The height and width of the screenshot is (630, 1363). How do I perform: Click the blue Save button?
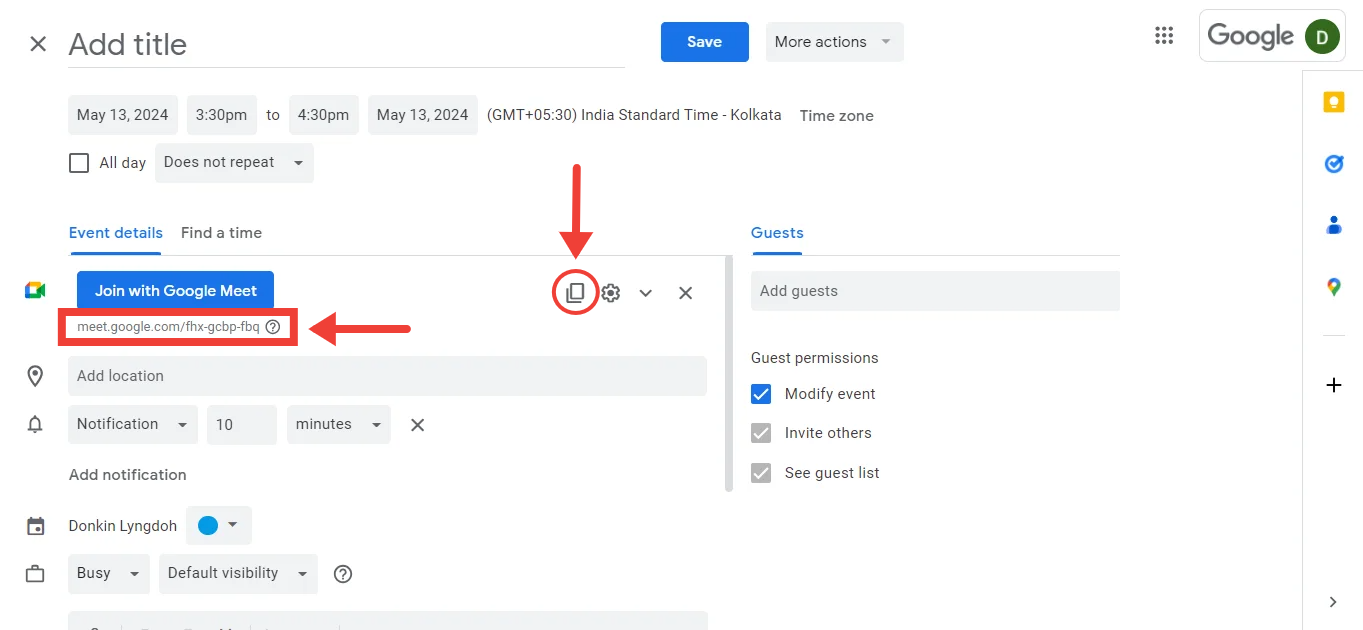(x=704, y=42)
